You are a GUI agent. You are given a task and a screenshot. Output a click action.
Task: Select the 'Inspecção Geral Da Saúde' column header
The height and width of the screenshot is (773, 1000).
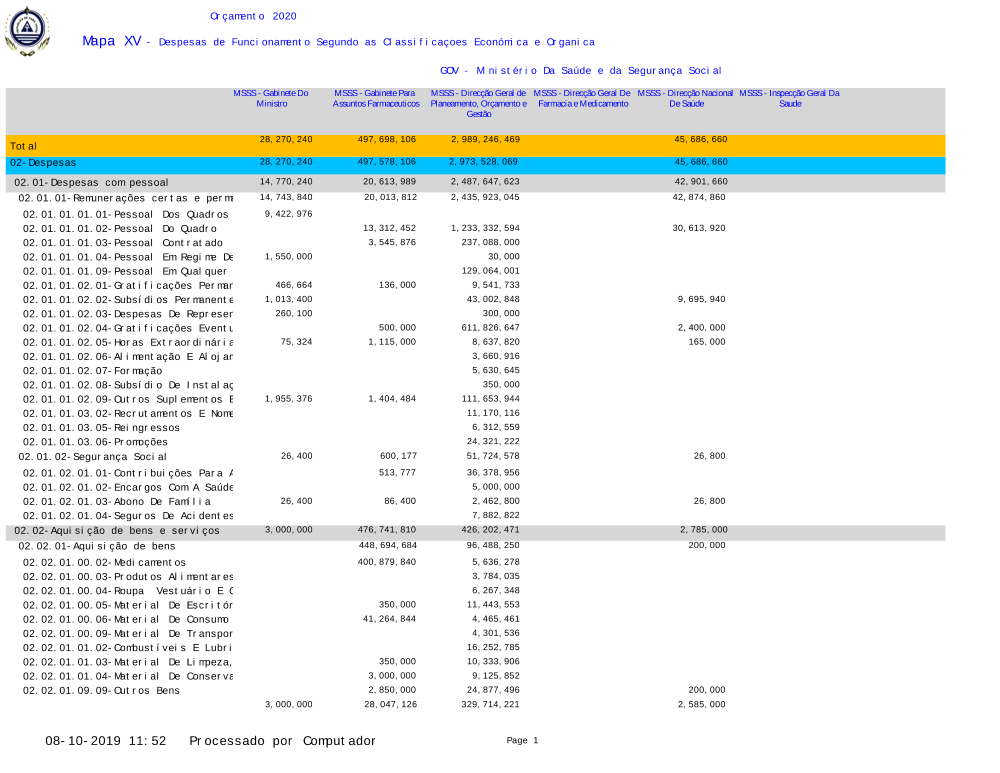[x=789, y=98]
